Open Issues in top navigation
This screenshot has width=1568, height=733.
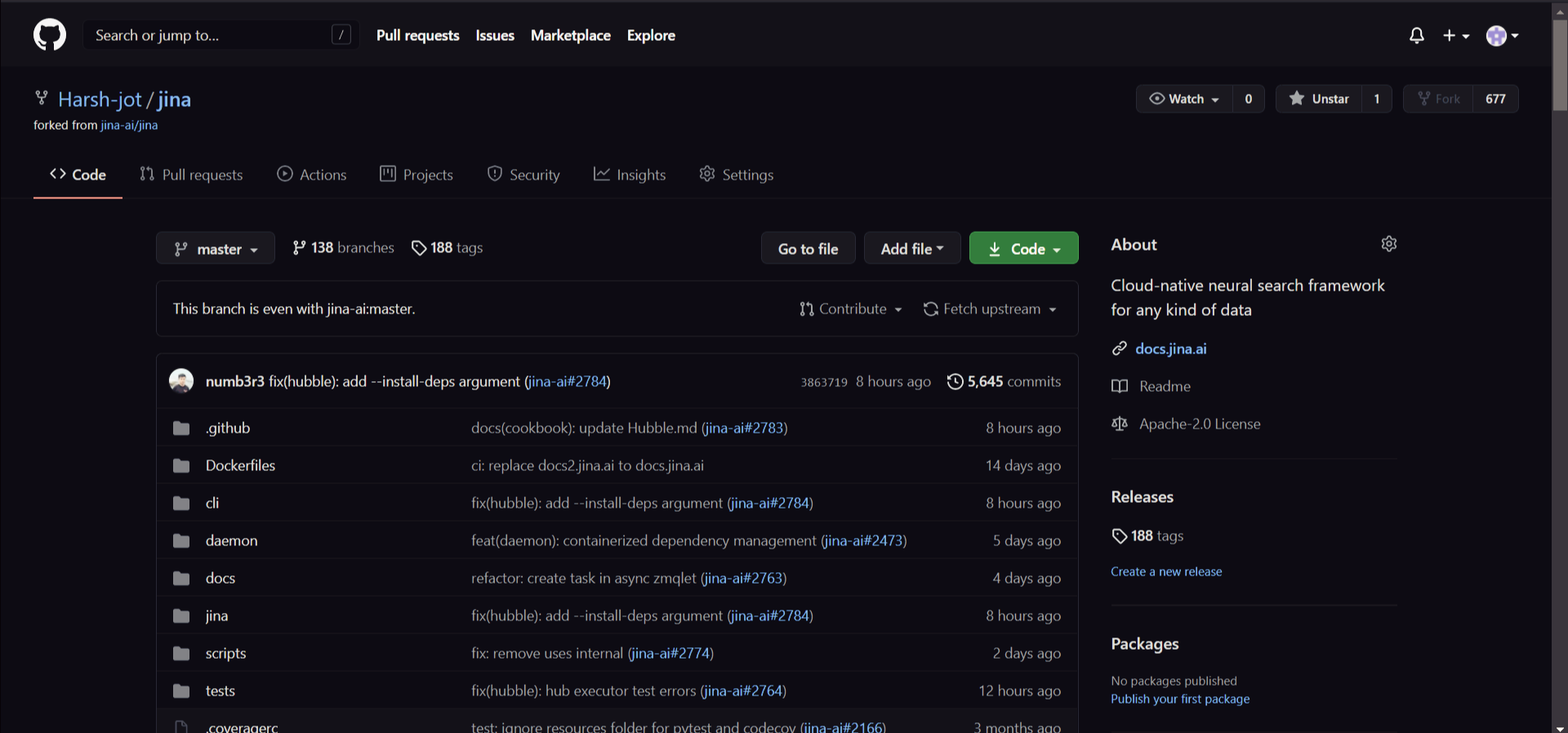click(495, 35)
